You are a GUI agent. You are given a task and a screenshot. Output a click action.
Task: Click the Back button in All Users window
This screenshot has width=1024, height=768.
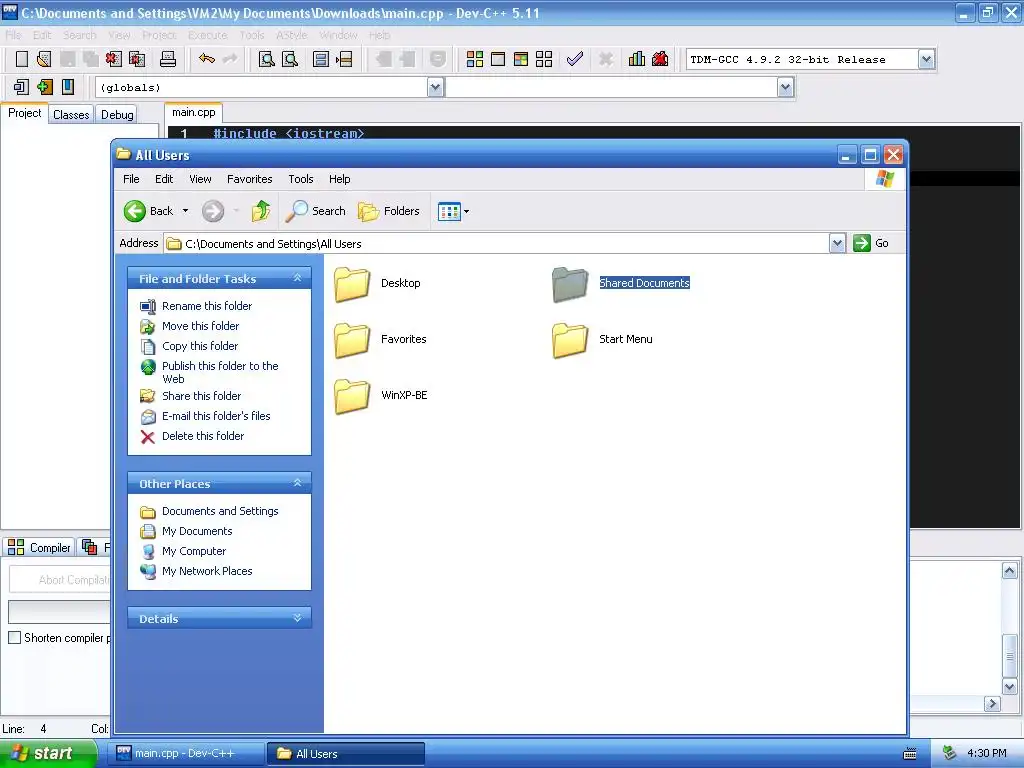tap(148, 211)
